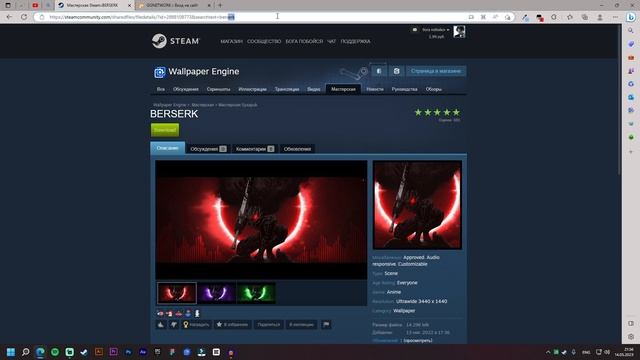
Task: Click the green Download button
Action: point(165,130)
